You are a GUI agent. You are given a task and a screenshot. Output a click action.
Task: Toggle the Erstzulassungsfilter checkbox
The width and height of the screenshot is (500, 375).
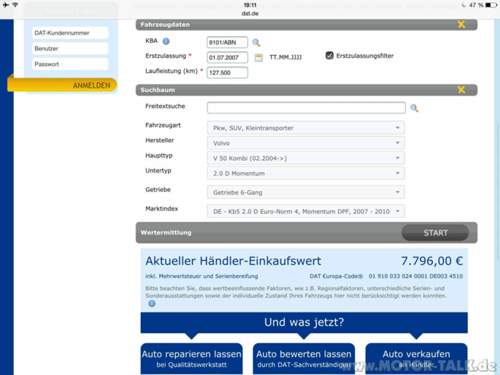tap(329, 56)
